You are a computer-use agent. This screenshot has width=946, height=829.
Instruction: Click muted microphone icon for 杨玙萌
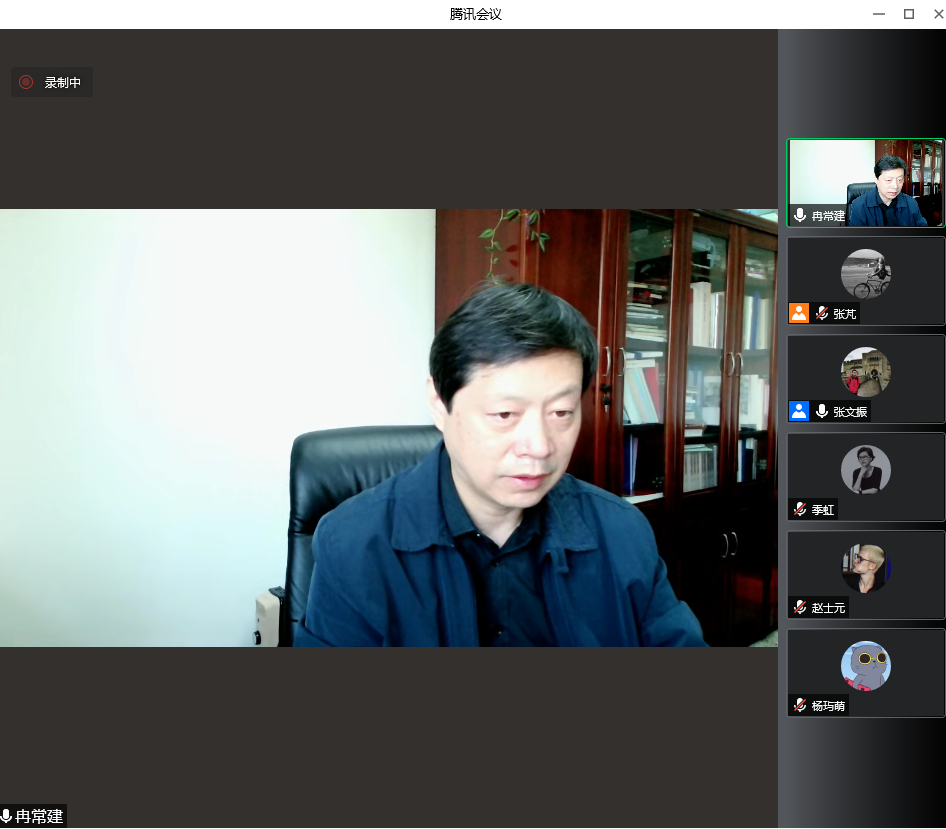(x=800, y=705)
